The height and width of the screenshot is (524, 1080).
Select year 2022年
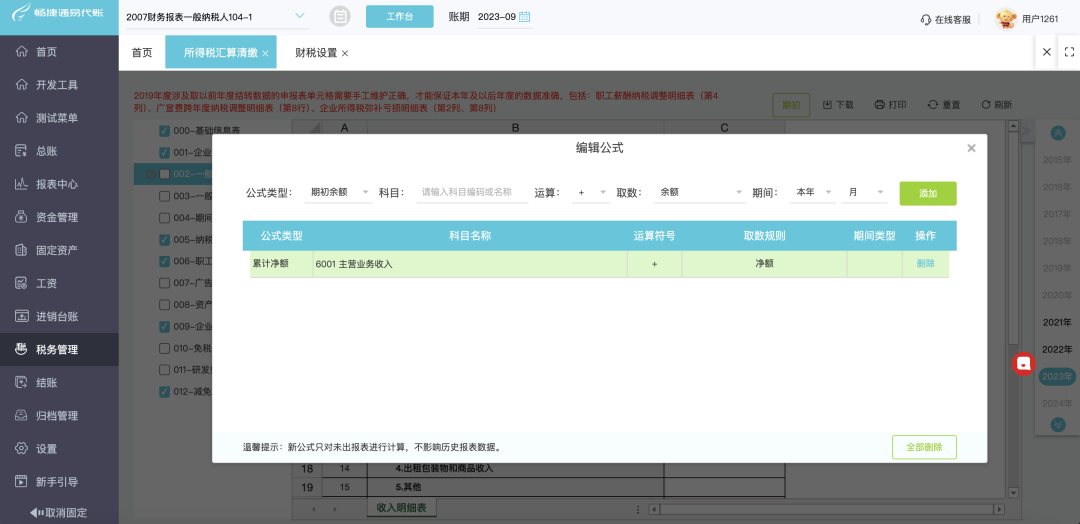pyautogui.click(x=1057, y=349)
